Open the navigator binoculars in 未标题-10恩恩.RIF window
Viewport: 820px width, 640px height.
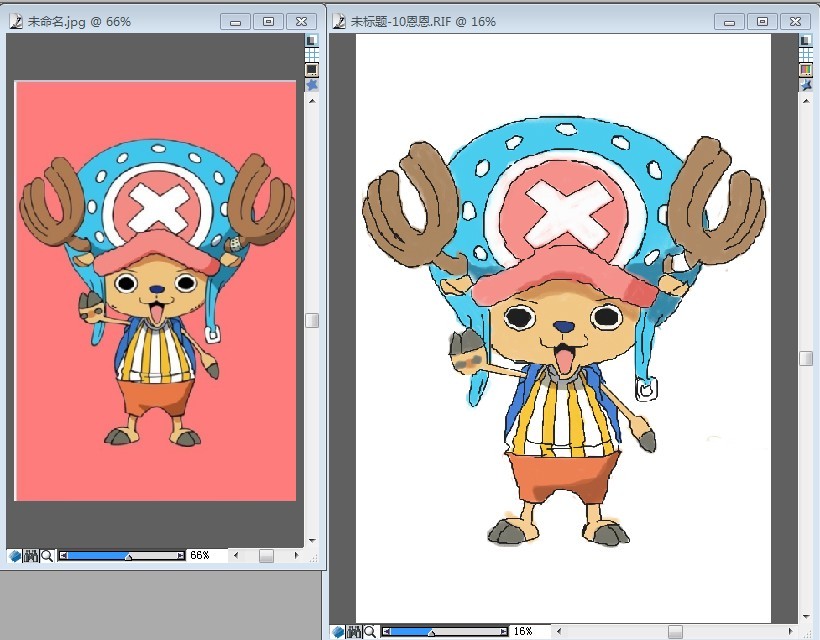(x=354, y=632)
